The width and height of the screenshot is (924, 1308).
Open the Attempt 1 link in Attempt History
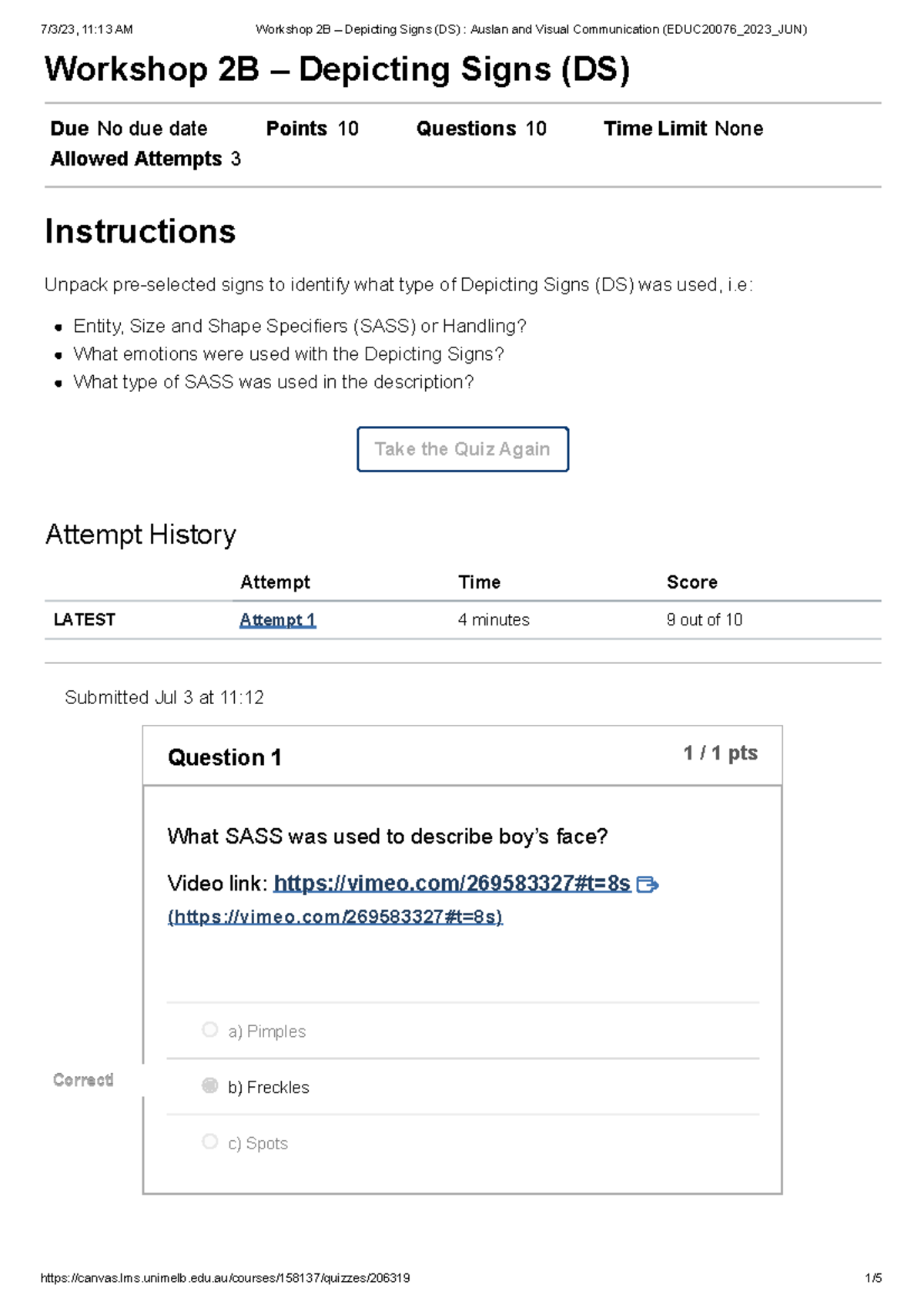tap(276, 619)
